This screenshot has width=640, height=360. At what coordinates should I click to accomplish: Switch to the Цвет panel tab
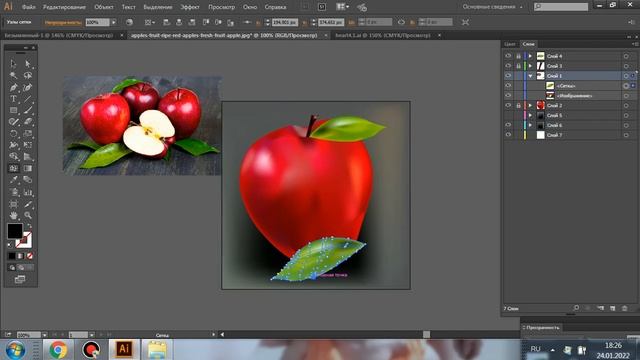click(510, 44)
